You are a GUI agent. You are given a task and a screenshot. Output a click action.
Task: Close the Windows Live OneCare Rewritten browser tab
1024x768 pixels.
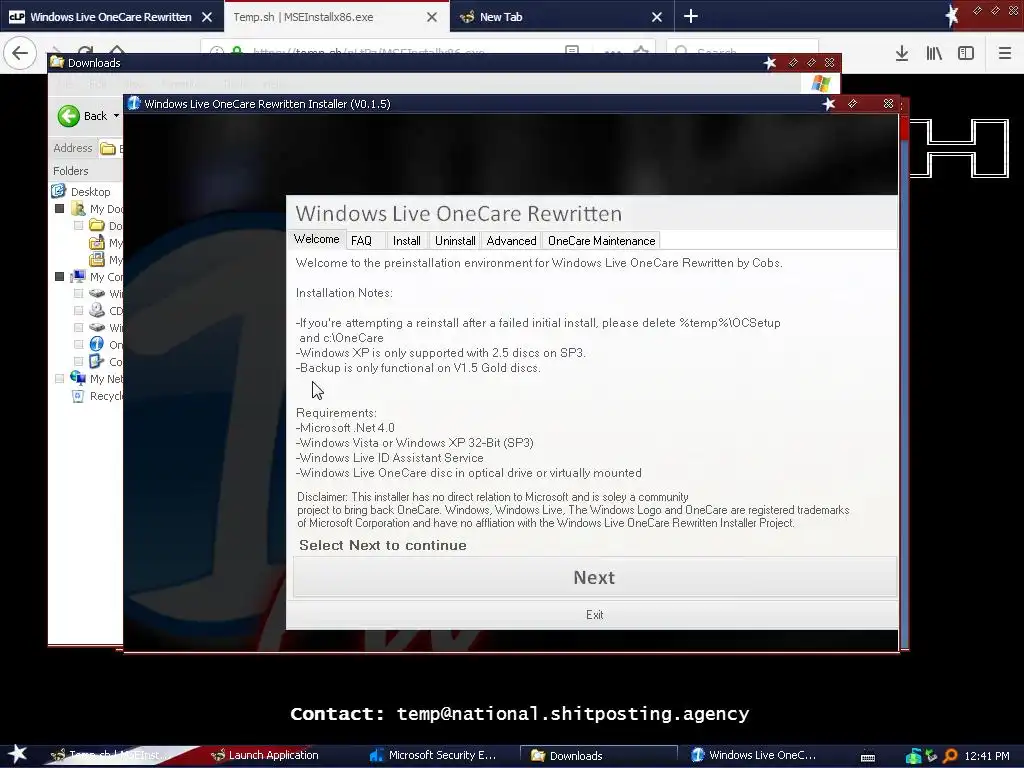point(207,17)
